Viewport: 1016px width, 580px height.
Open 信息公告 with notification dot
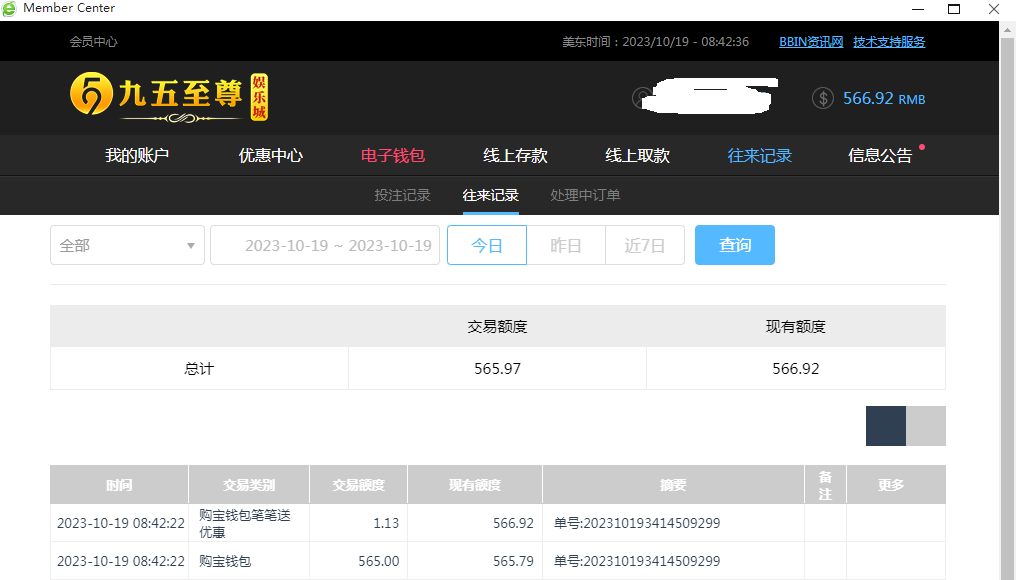point(880,155)
